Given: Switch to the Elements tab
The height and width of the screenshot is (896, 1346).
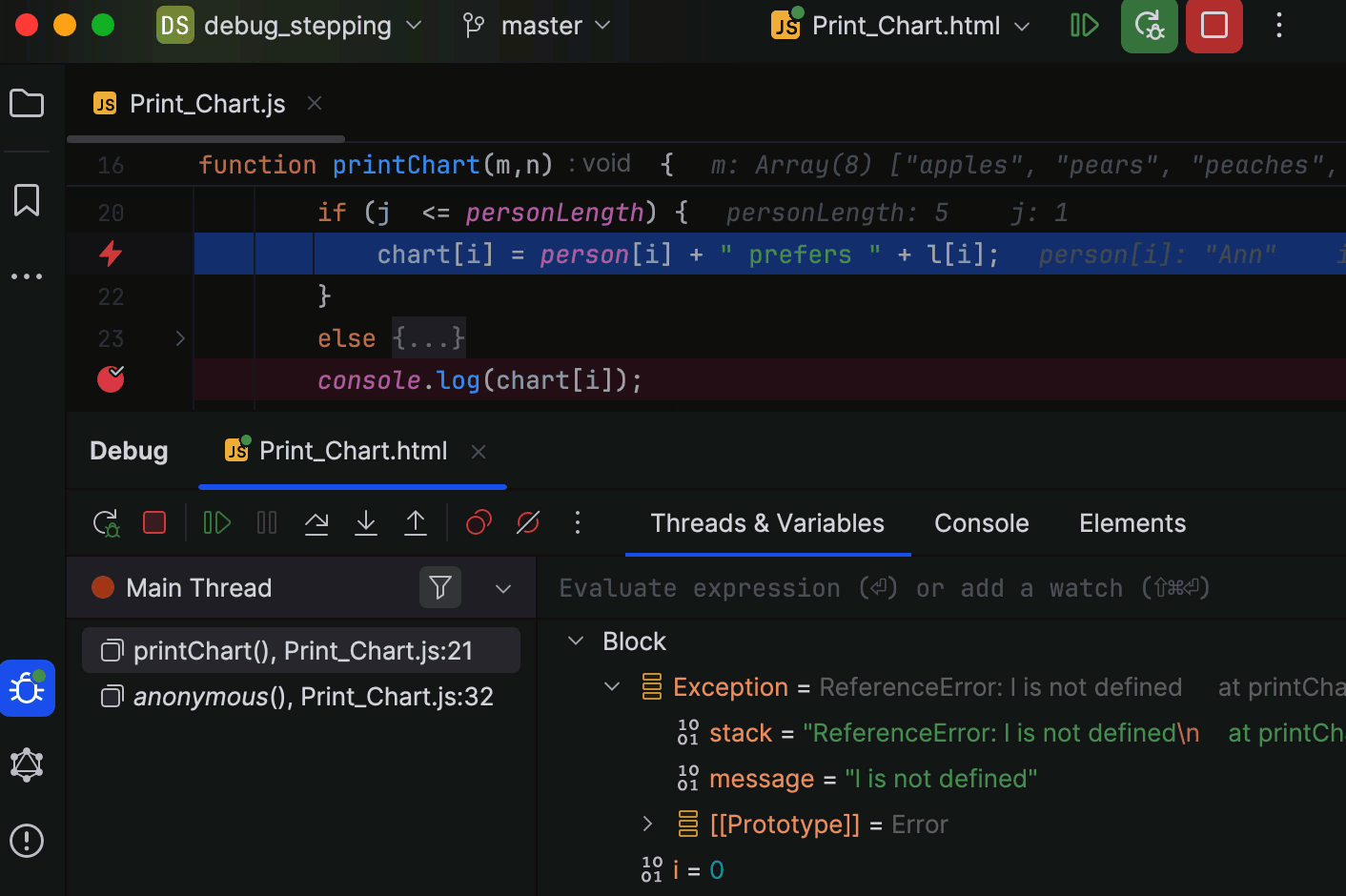Looking at the screenshot, I should (1132, 523).
